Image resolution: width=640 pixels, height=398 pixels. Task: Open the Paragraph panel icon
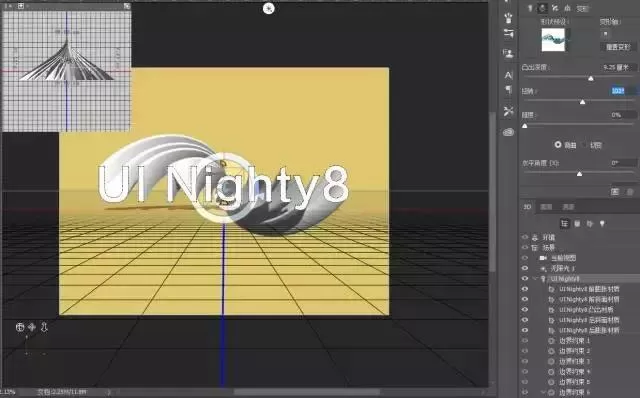(508, 89)
